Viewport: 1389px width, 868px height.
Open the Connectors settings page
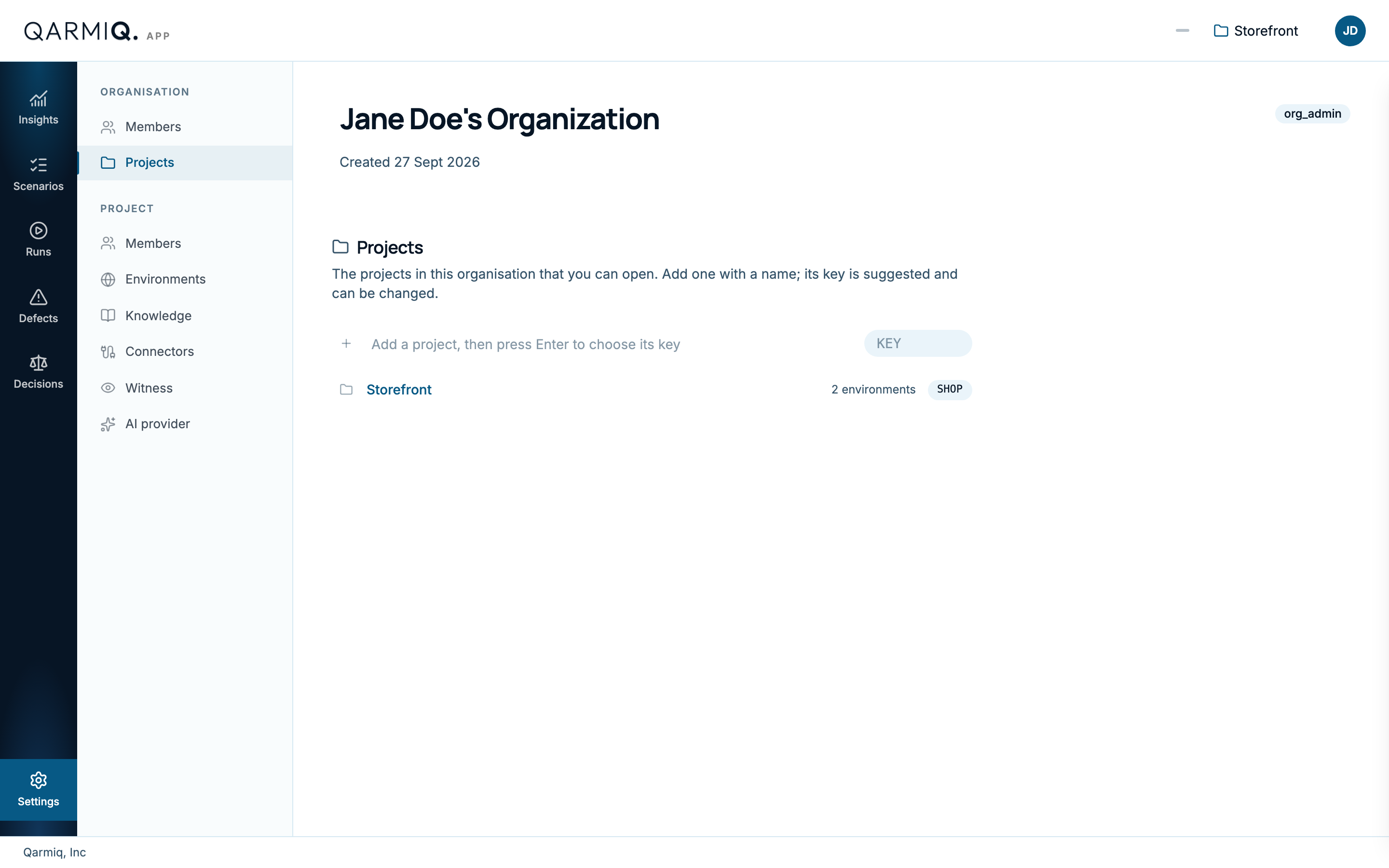click(185, 352)
